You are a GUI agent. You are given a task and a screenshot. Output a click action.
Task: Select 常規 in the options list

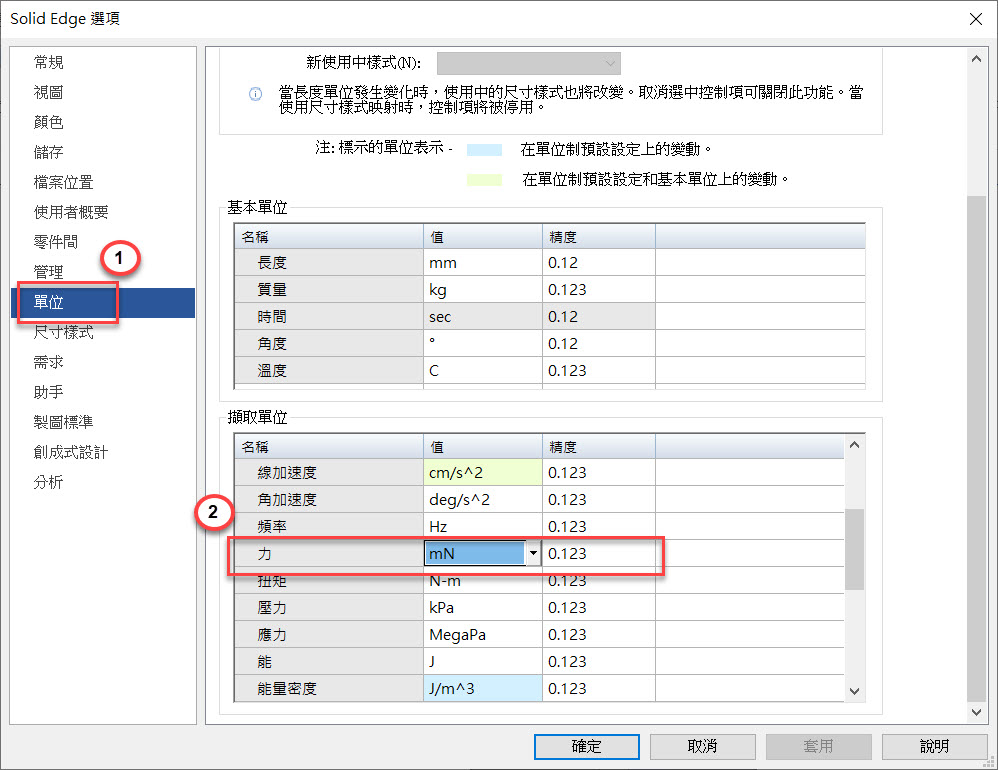pos(48,62)
